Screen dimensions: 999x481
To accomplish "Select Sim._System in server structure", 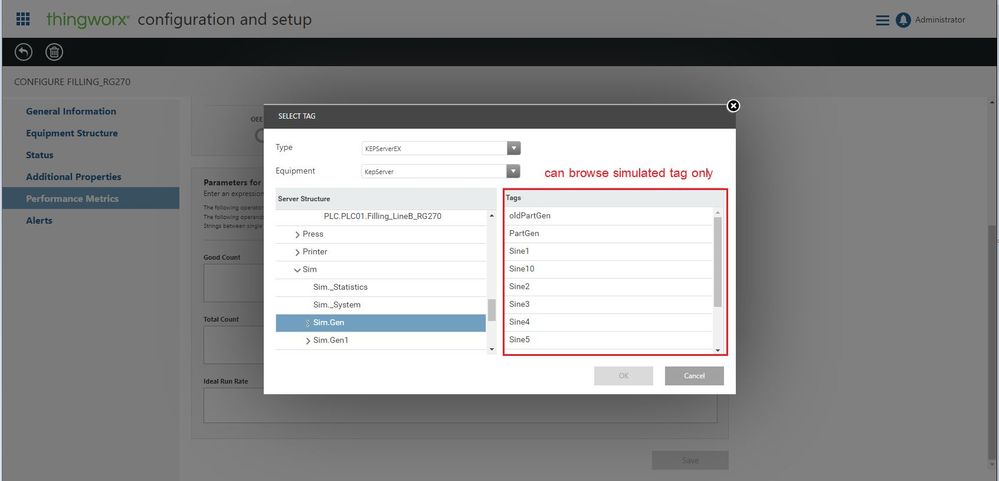I will (x=336, y=305).
